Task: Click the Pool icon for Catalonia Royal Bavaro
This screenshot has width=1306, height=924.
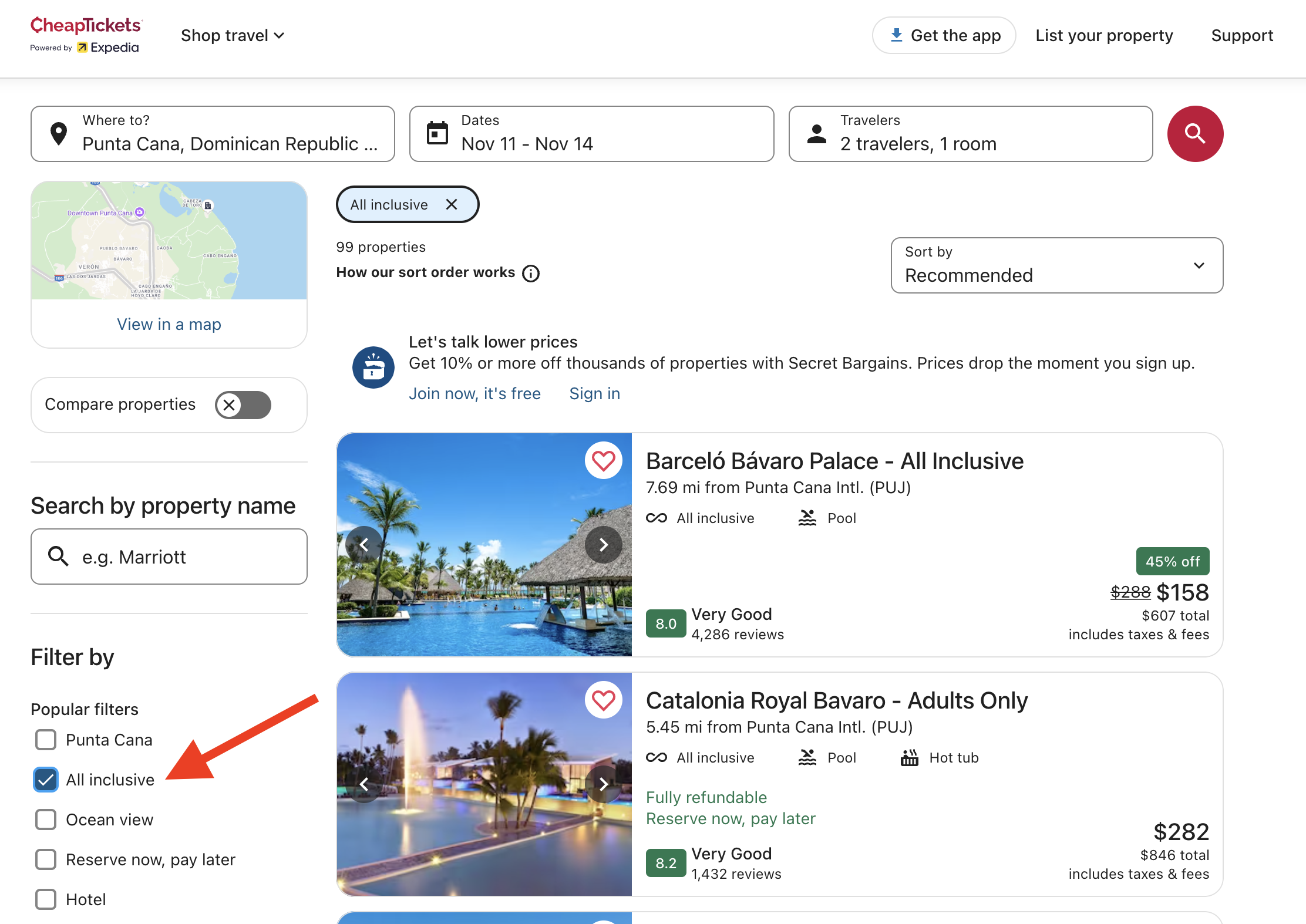Action: tap(807, 757)
